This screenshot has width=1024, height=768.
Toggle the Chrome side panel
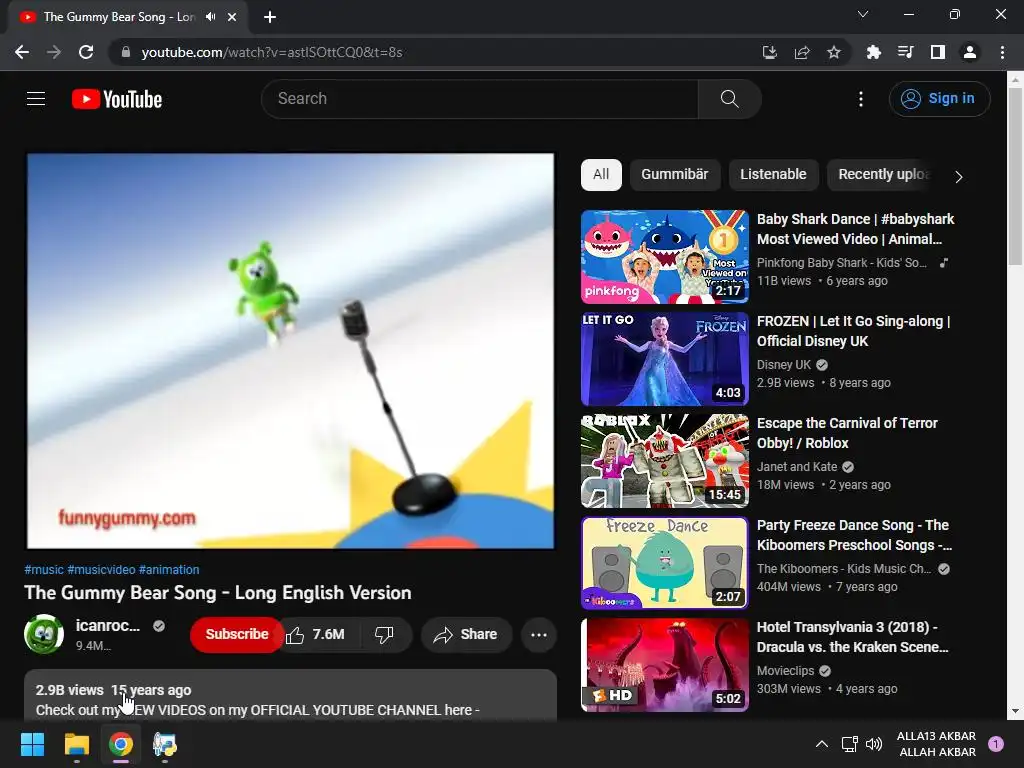(938, 52)
